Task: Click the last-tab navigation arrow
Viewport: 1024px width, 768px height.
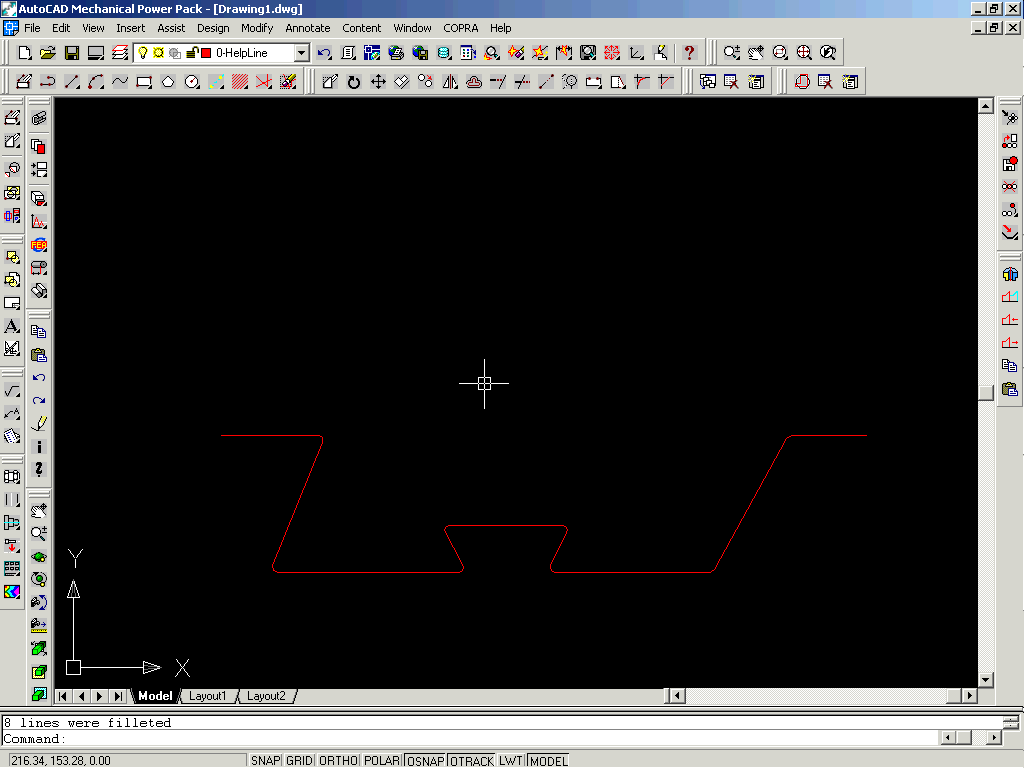Action: click(x=118, y=696)
